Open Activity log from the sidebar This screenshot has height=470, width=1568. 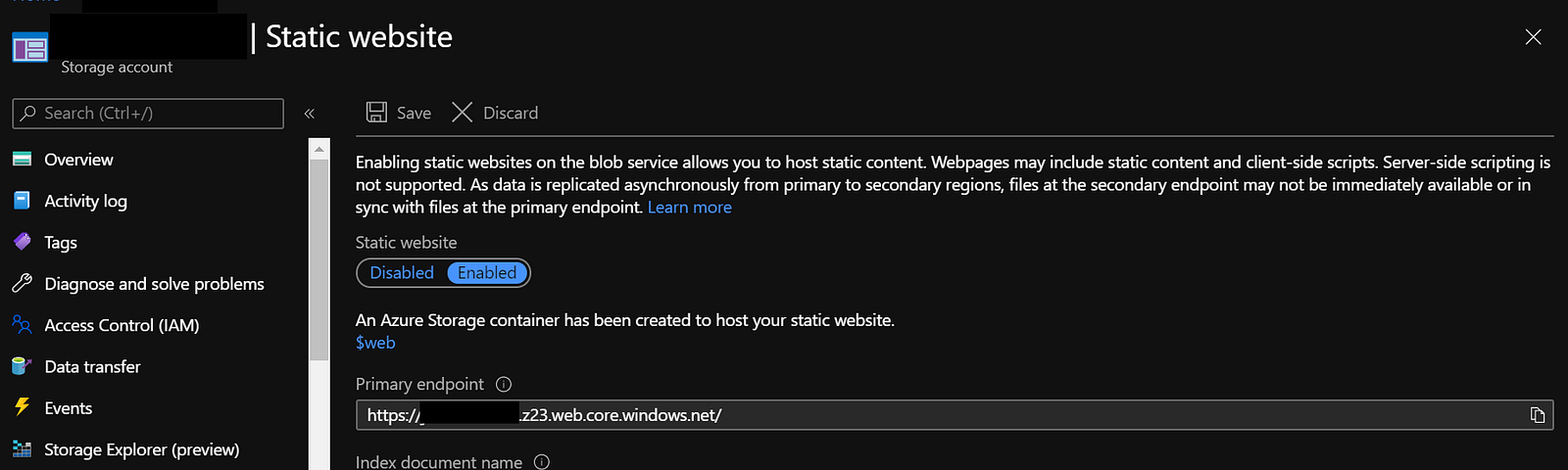click(x=85, y=201)
